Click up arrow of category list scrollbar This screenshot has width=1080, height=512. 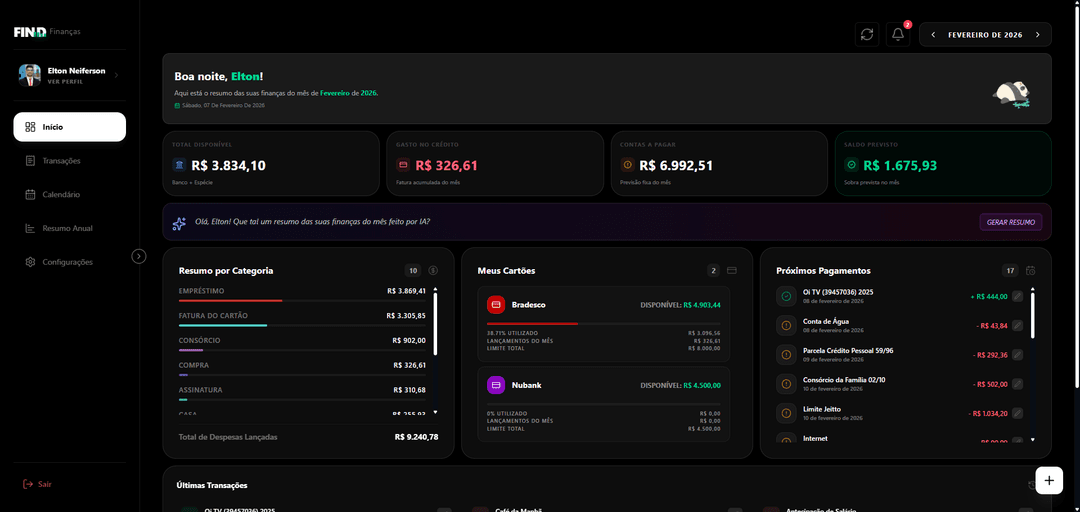pyautogui.click(x=435, y=289)
